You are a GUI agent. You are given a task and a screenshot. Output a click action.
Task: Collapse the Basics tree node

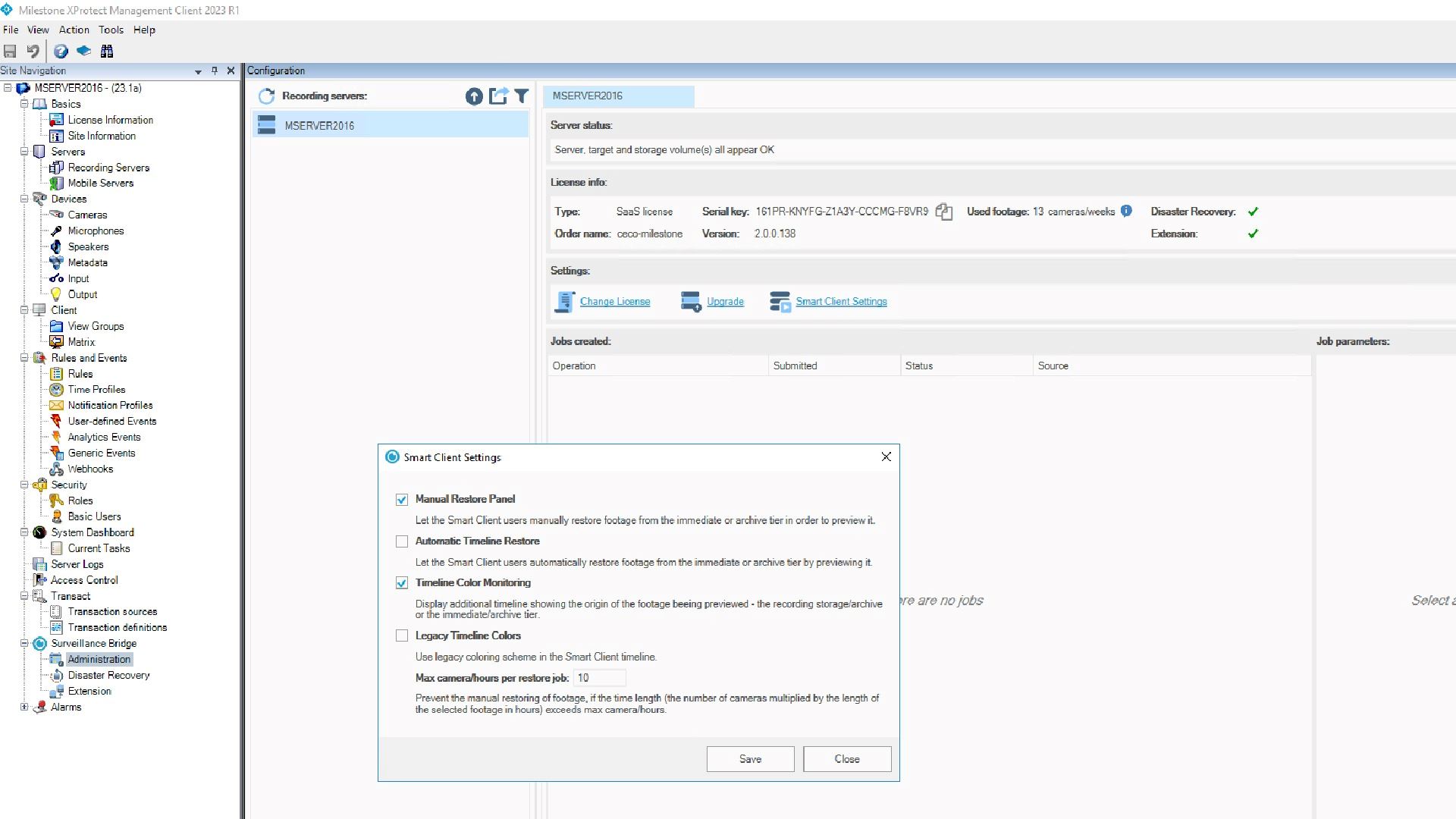[24, 104]
